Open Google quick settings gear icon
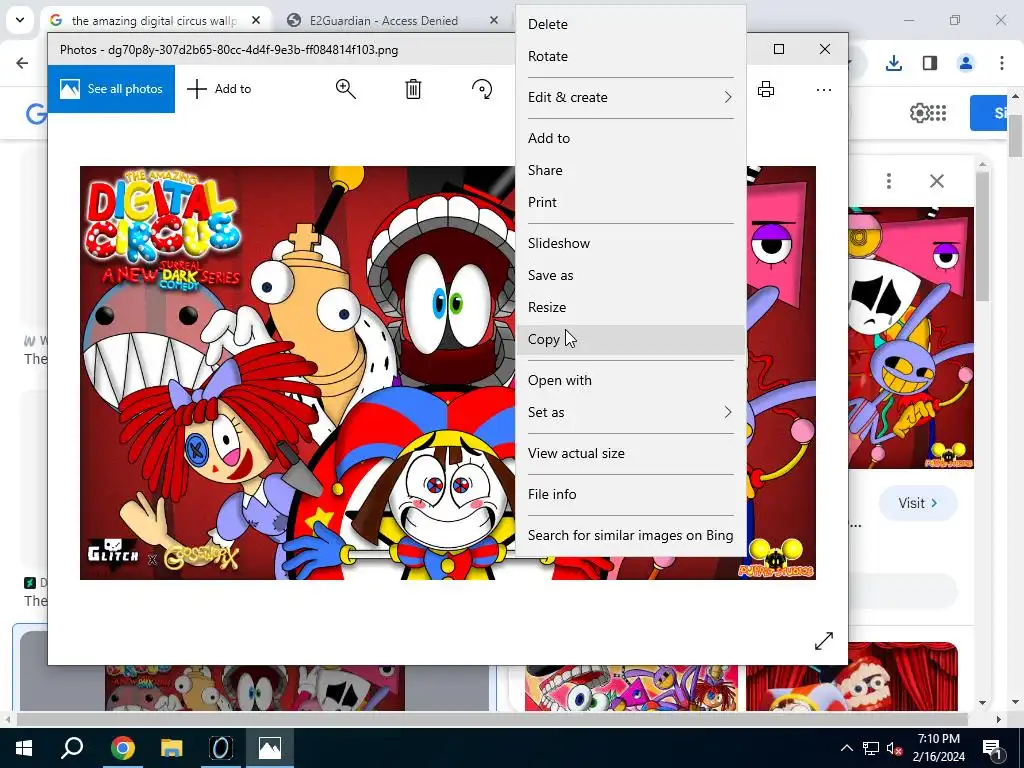The width and height of the screenshot is (1024, 768). (x=918, y=113)
